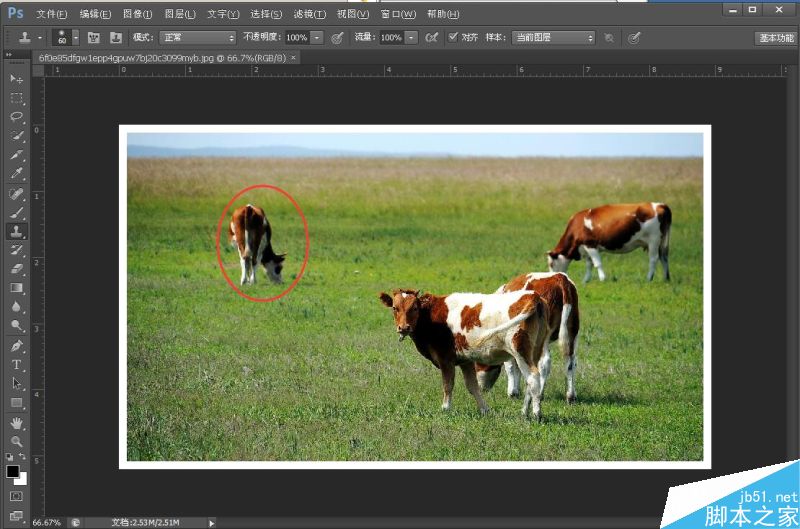
Task: Open the 文字(Y) menu
Action: point(223,14)
